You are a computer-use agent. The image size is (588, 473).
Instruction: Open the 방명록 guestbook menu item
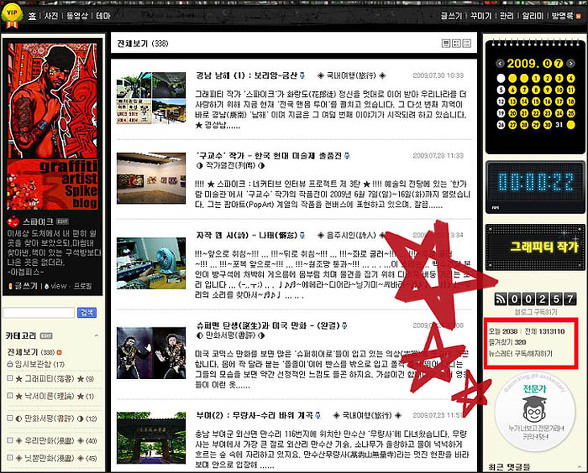[x=562, y=16]
